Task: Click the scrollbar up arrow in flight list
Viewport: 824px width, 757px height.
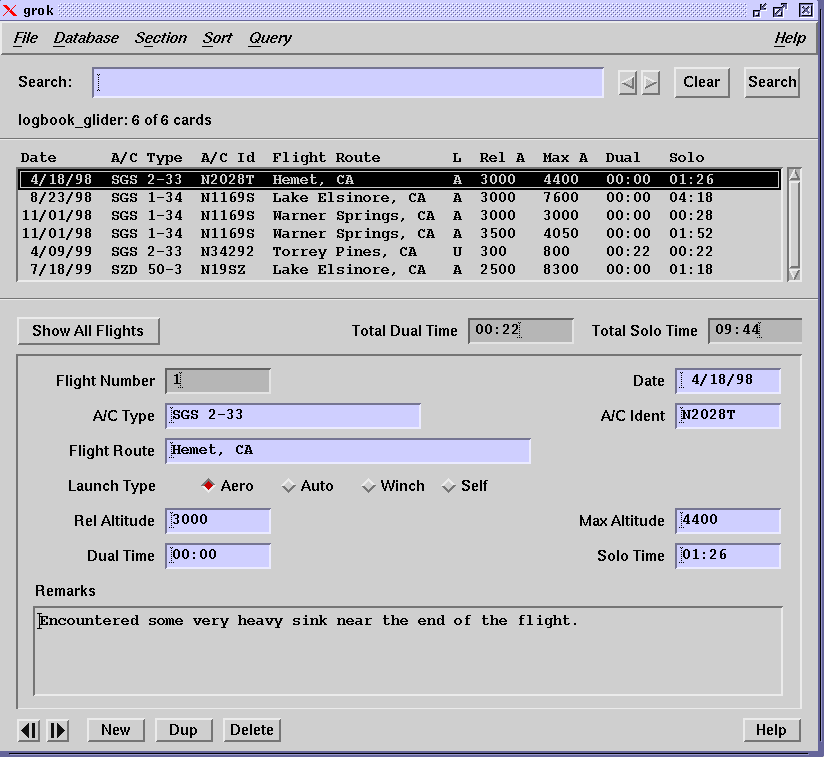Action: [795, 175]
